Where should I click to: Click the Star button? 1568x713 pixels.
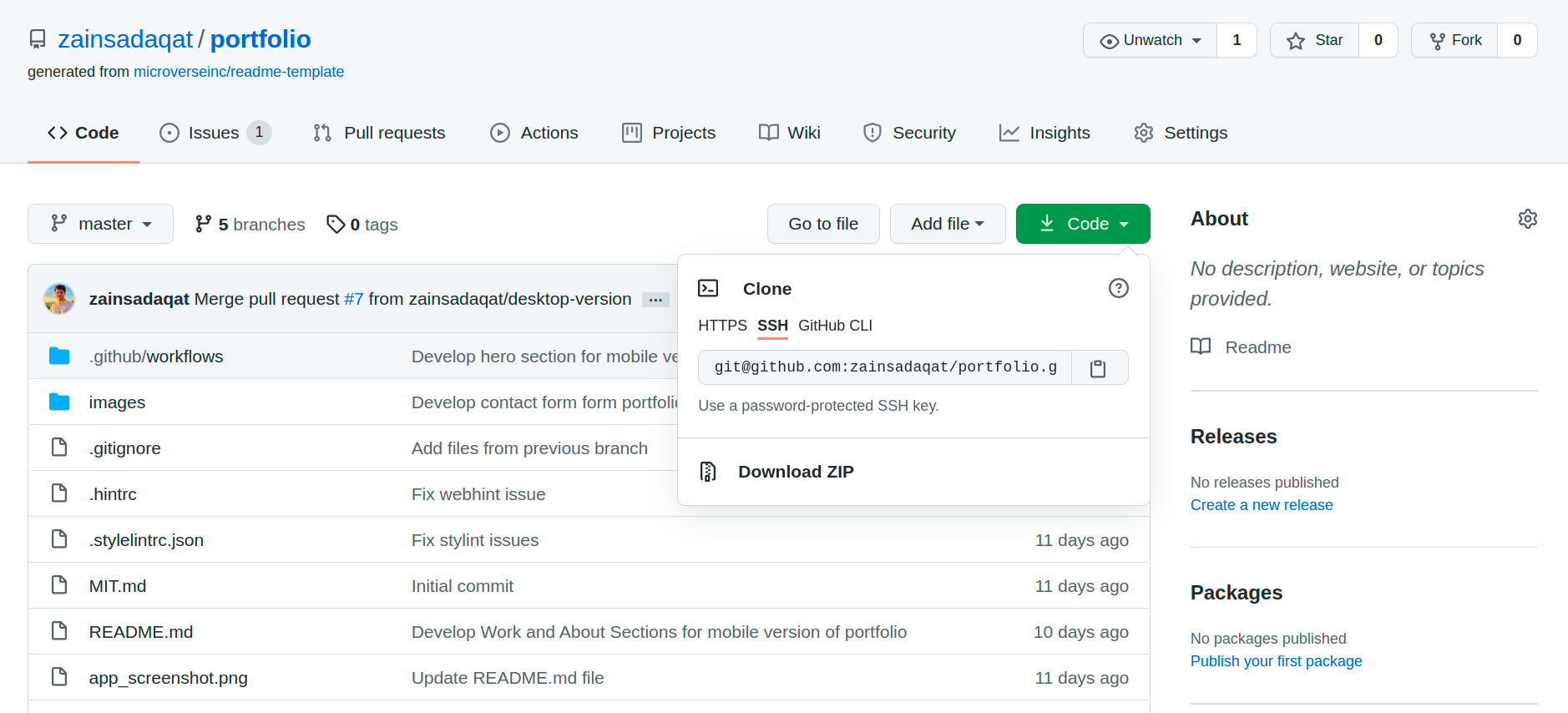(1315, 40)
